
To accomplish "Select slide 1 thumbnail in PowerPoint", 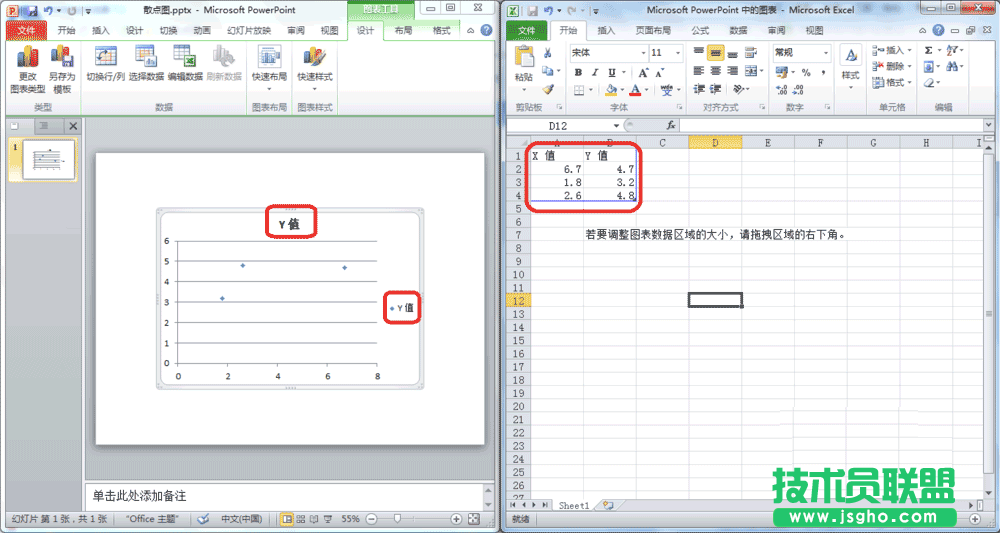I will point(48,159).
